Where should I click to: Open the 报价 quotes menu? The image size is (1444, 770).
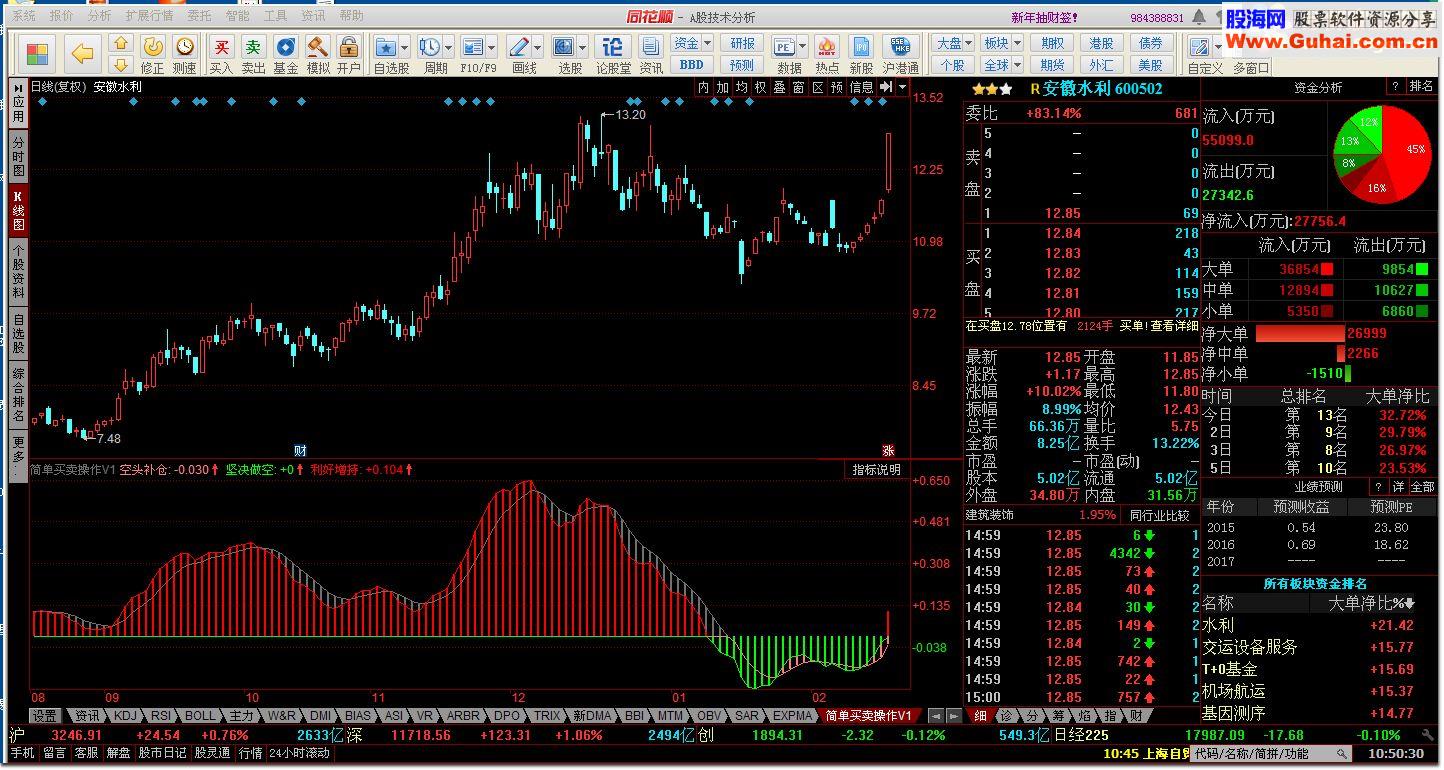62,16
